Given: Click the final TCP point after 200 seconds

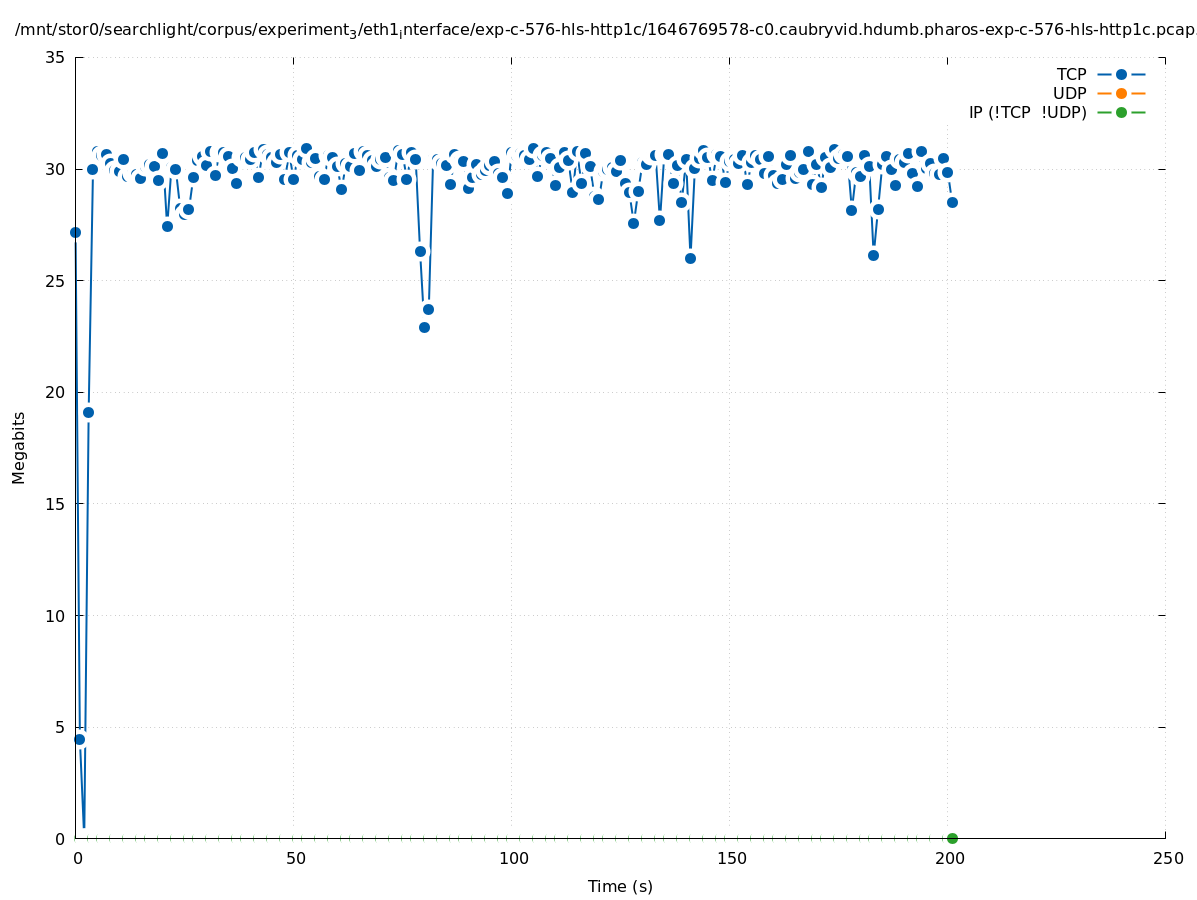Looking at the screenshot, I should [x=952, y=202].
